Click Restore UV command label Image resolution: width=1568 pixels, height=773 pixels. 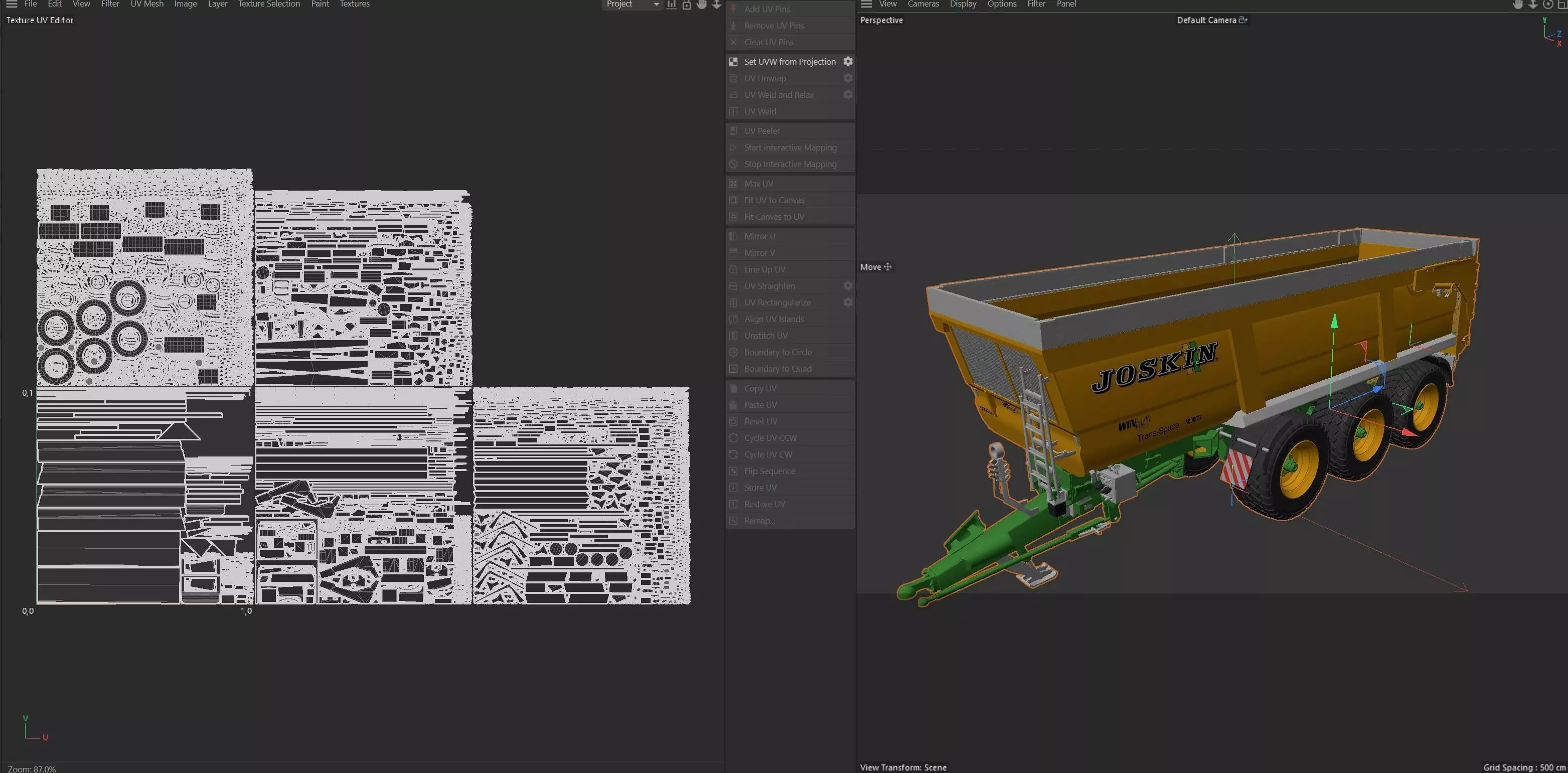[764, 504]
